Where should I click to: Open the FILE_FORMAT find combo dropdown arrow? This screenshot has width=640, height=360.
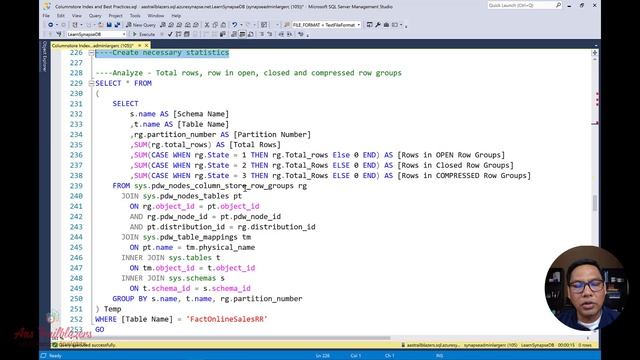coord(358,25)
